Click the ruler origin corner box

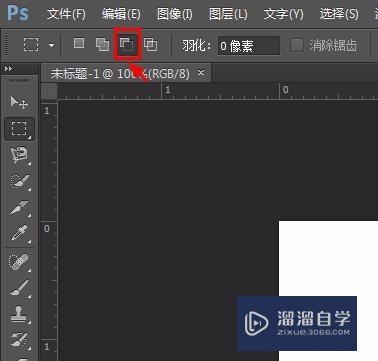coord(49,91)
